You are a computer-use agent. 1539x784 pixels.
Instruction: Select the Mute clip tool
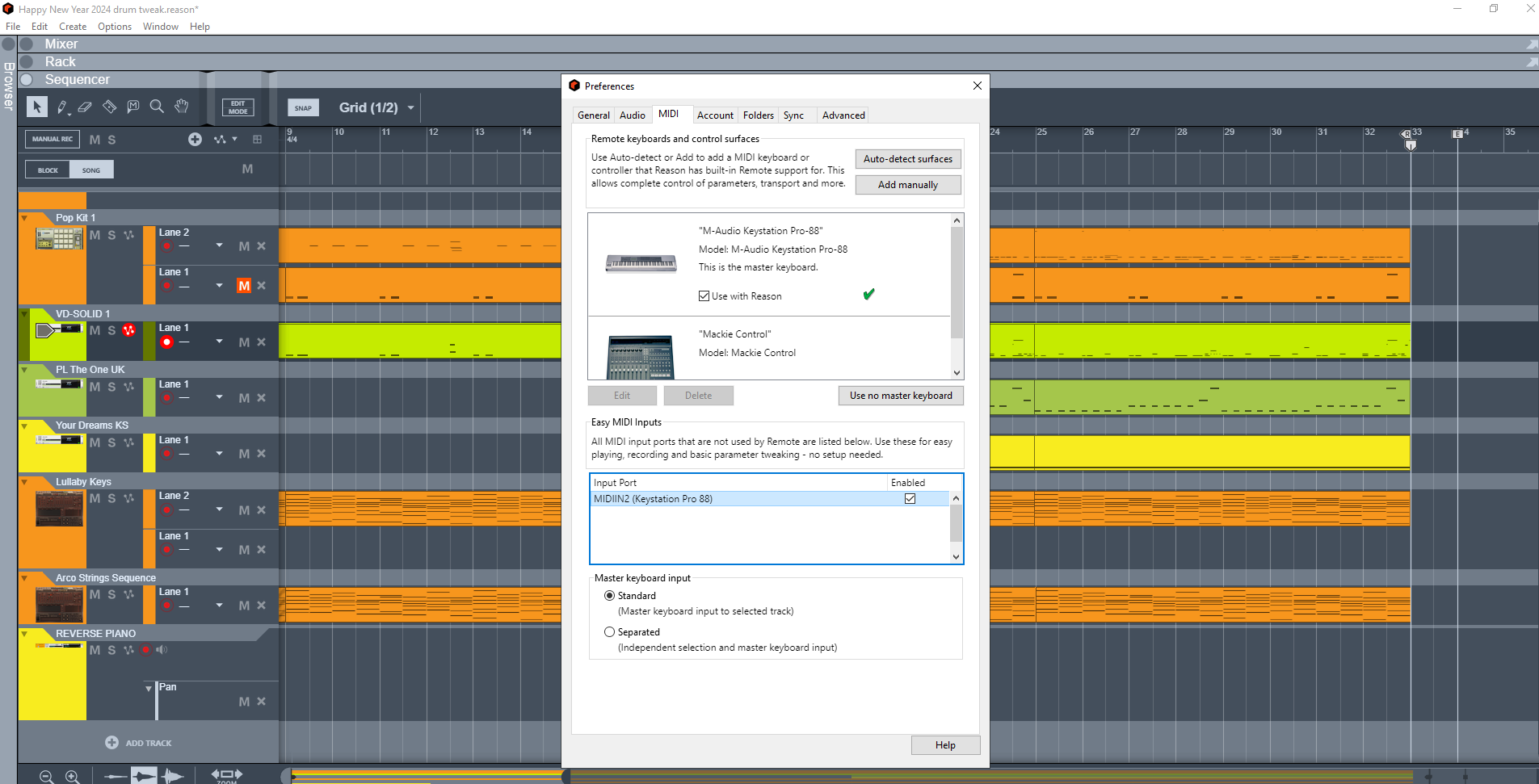pos(133,107)
